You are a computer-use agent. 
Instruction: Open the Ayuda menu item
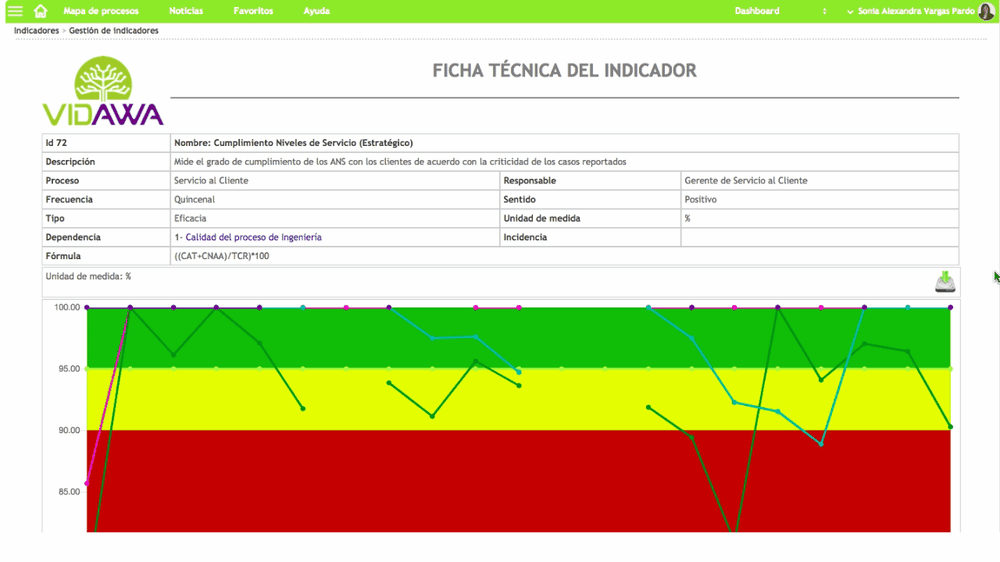click(x=316, y=11)
